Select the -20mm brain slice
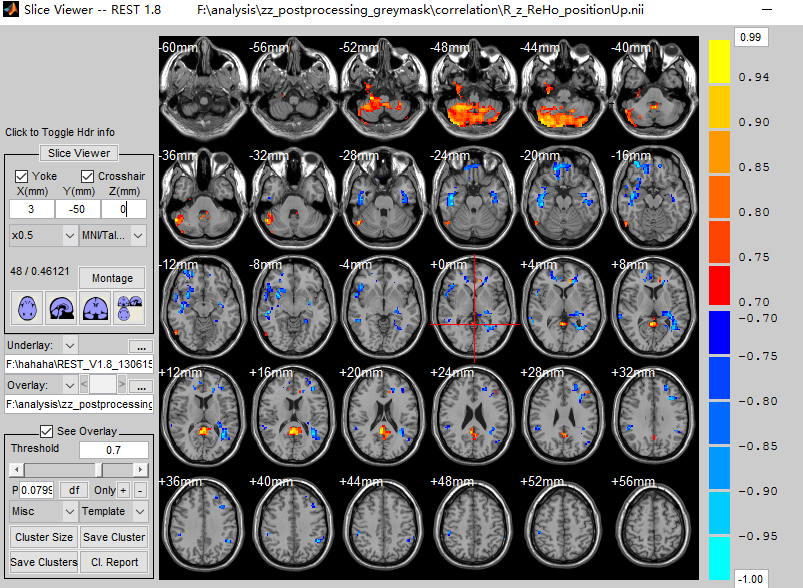This screenshot has height=588, width=803. tap(563, 199)
